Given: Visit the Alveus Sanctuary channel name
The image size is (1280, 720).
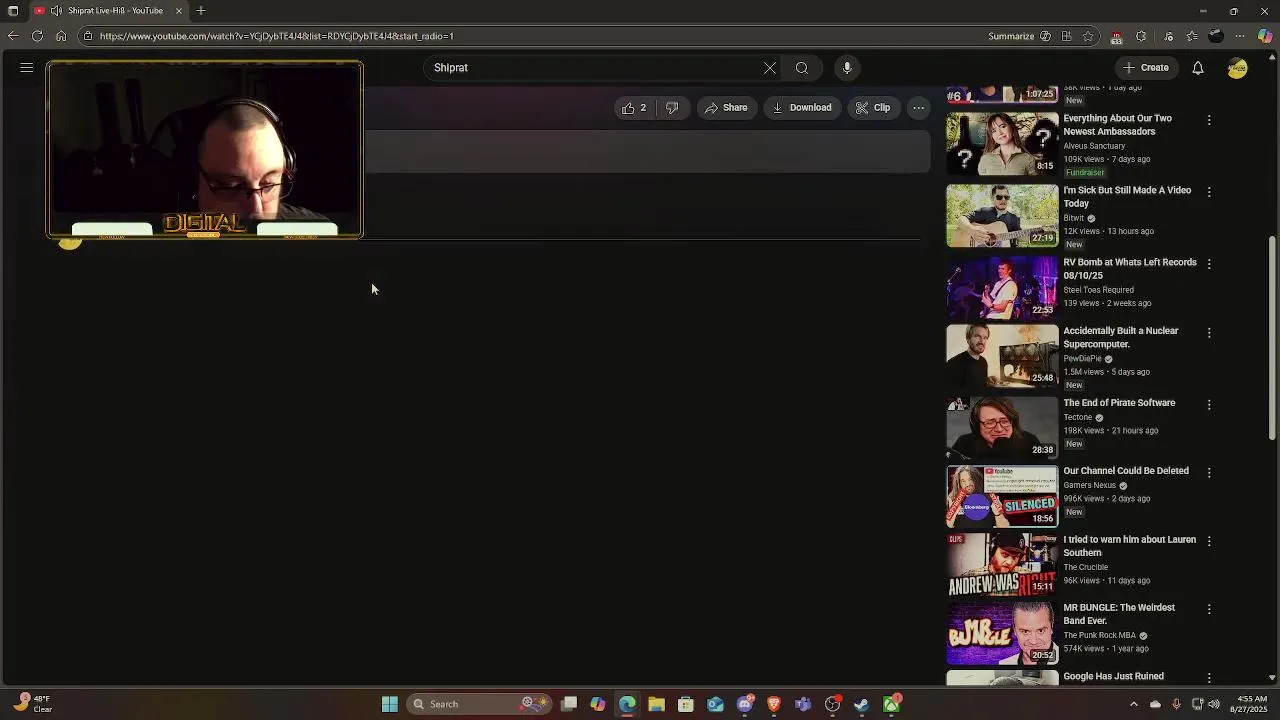Looking at the screenshot, I should [x=1094, y=146].
